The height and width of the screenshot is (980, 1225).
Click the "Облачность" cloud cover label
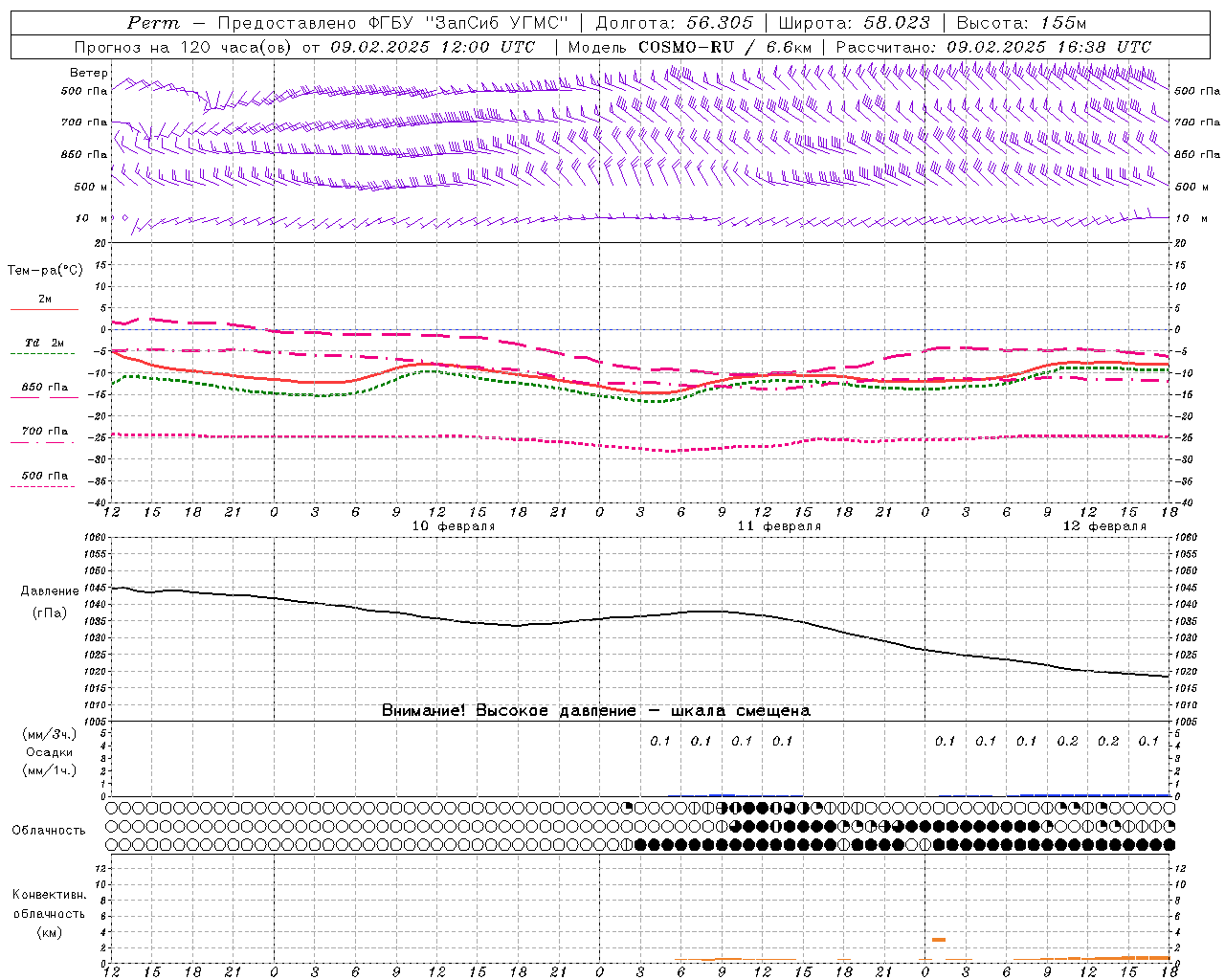coord(48,831)
